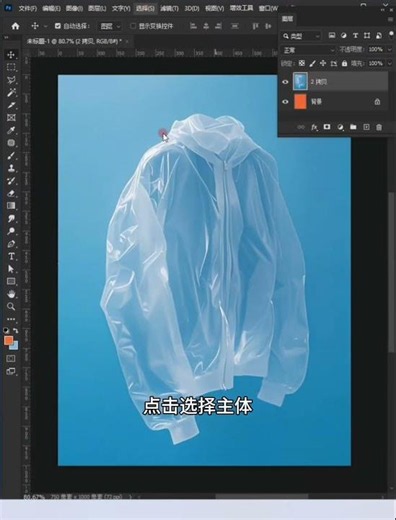Change the screen mode
Image resolution: width=396 pixels, height=520 pixels.
(x=11, y=371)
